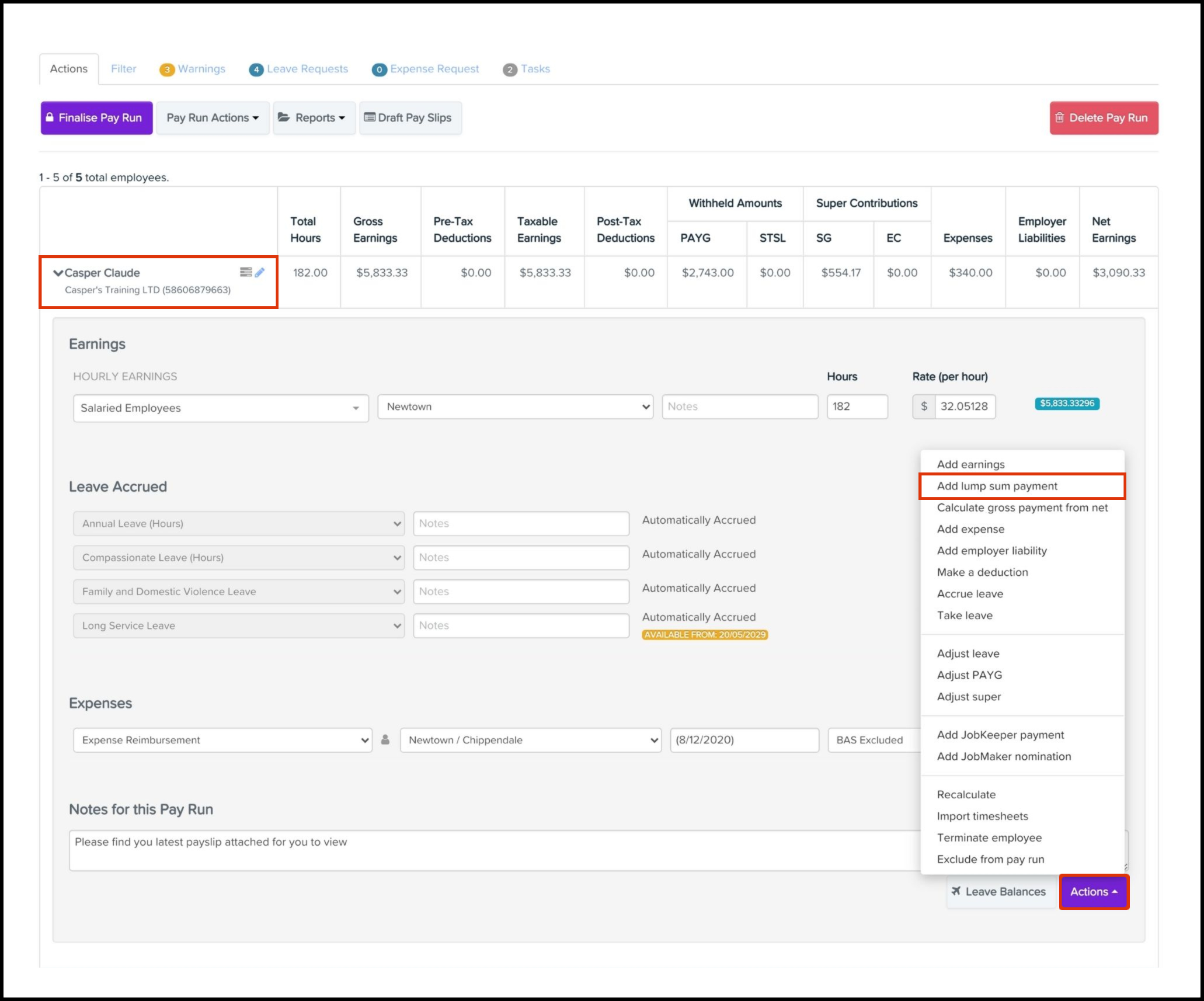Click the teal $5,833.33296 amount badge
Image resolution: width=1204 pixels, height=1001 pixels.
pyautogui.click(x=1067, y=404)
